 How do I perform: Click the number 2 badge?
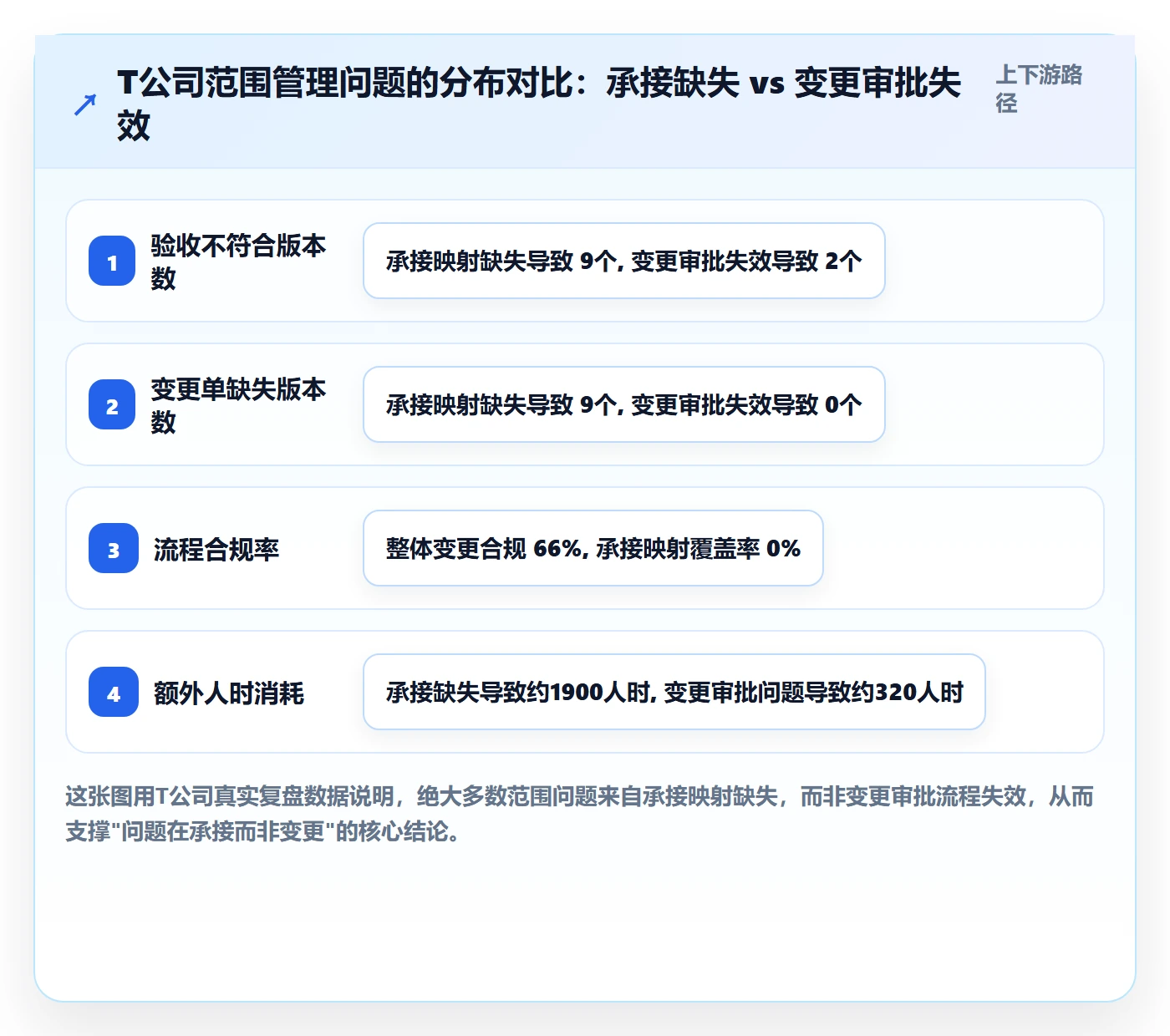click(x=112, y=404)
